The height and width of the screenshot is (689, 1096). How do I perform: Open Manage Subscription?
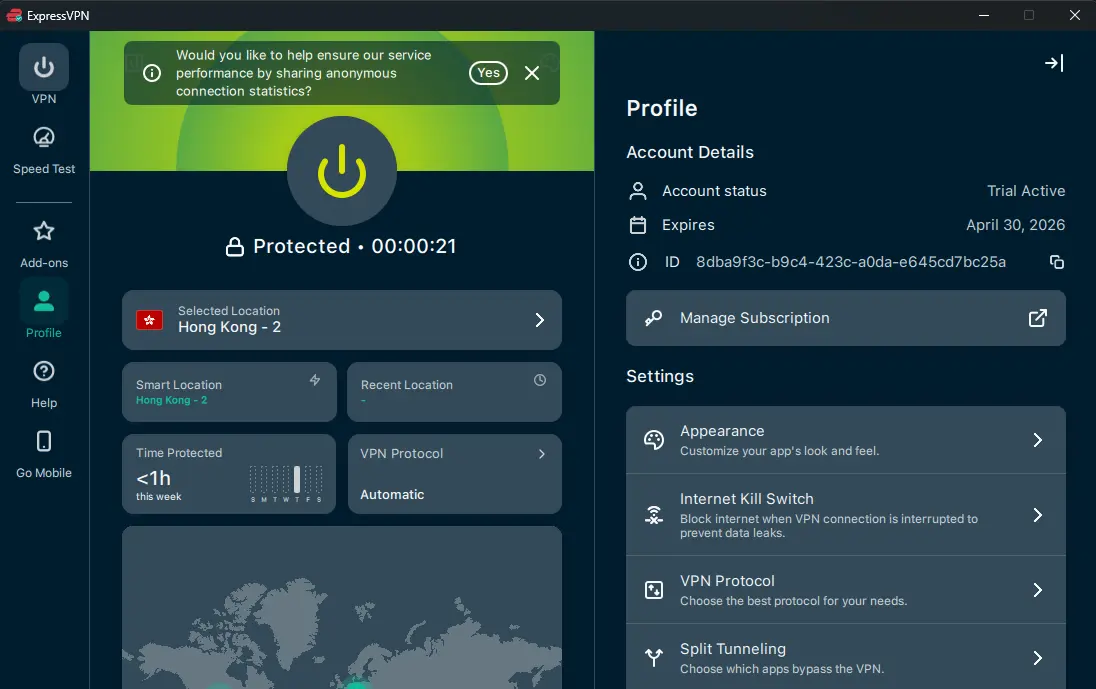tap(846, 318)
